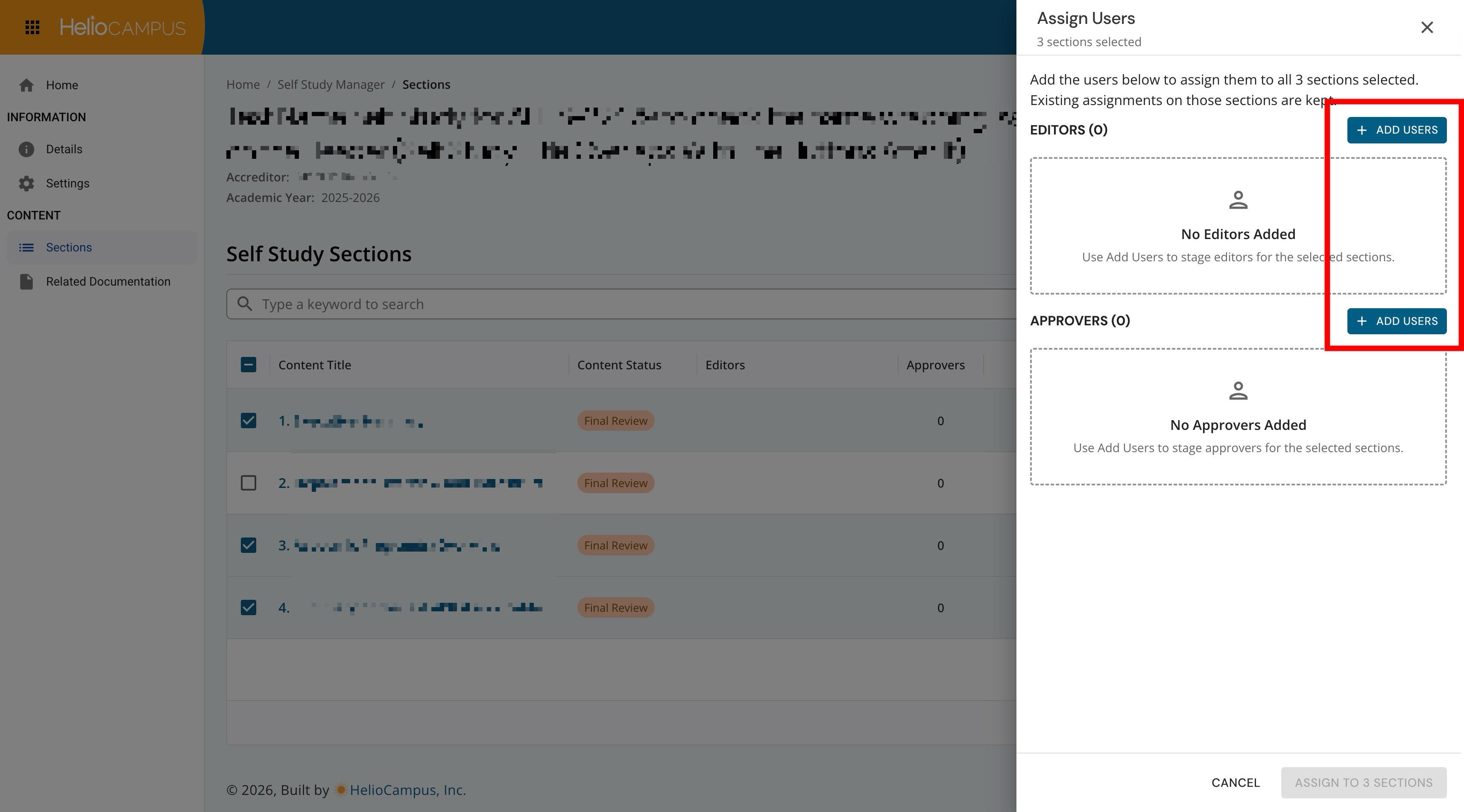Click the Sections breadcrumb text
The width and height of the screenshot is (1464, 812).
click(x=426, y=85)
